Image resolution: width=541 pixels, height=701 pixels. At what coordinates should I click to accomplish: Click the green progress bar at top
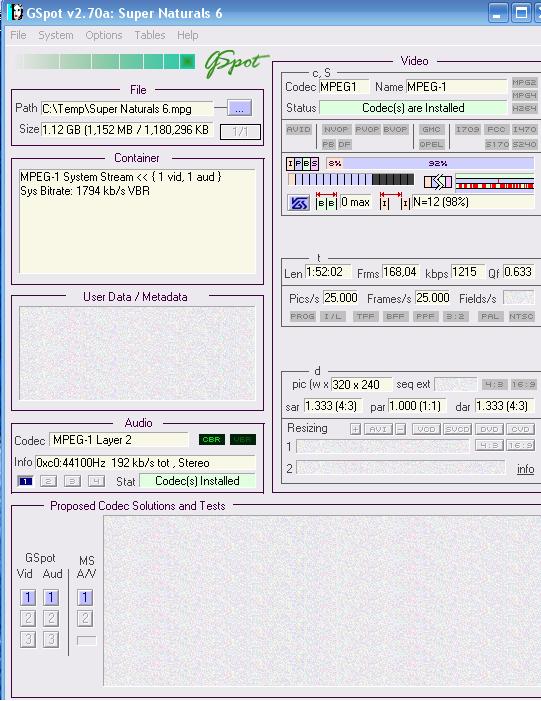coord(106,61)
